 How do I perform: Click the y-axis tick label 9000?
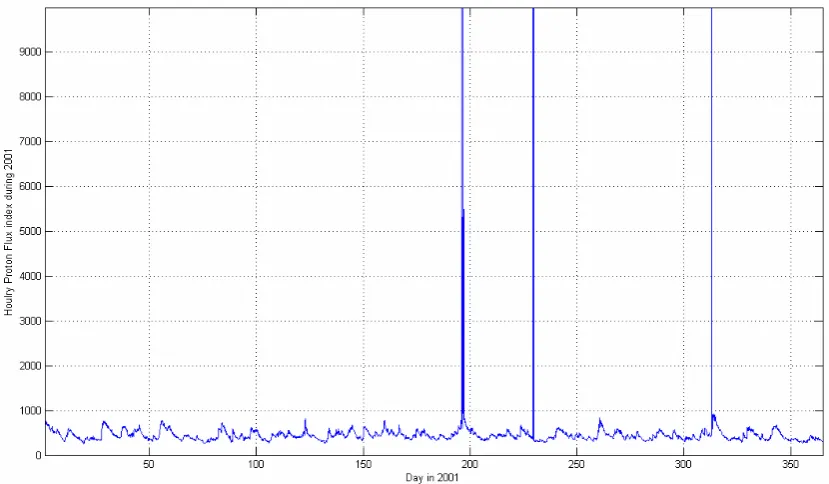click(31, 52)
